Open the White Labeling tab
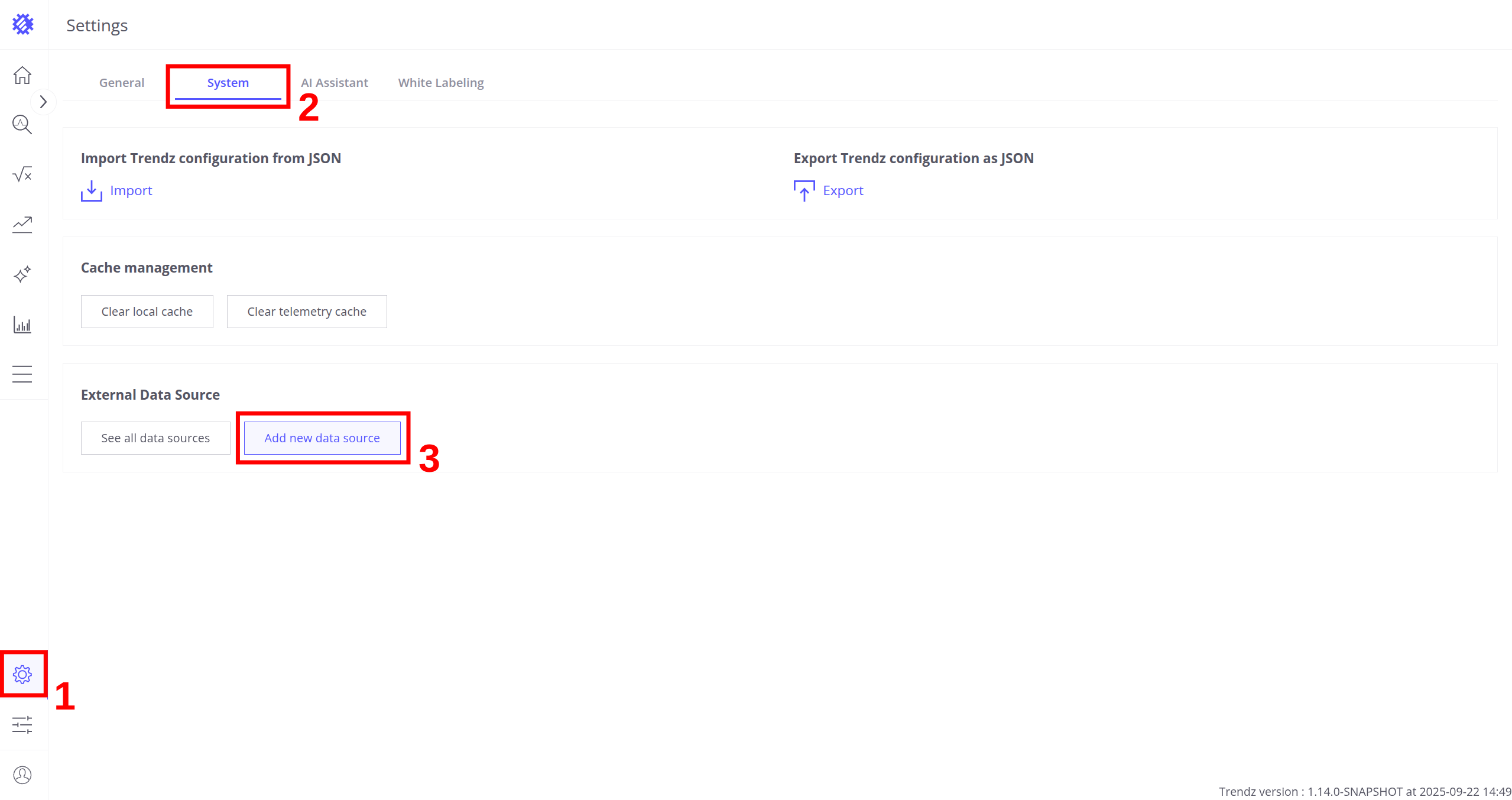 (440, 83)
